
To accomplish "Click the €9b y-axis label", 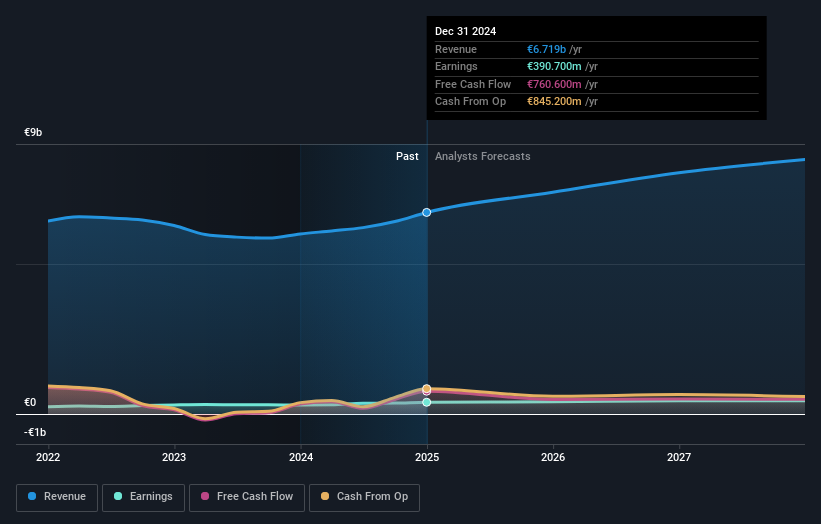I will pos(33,132).
